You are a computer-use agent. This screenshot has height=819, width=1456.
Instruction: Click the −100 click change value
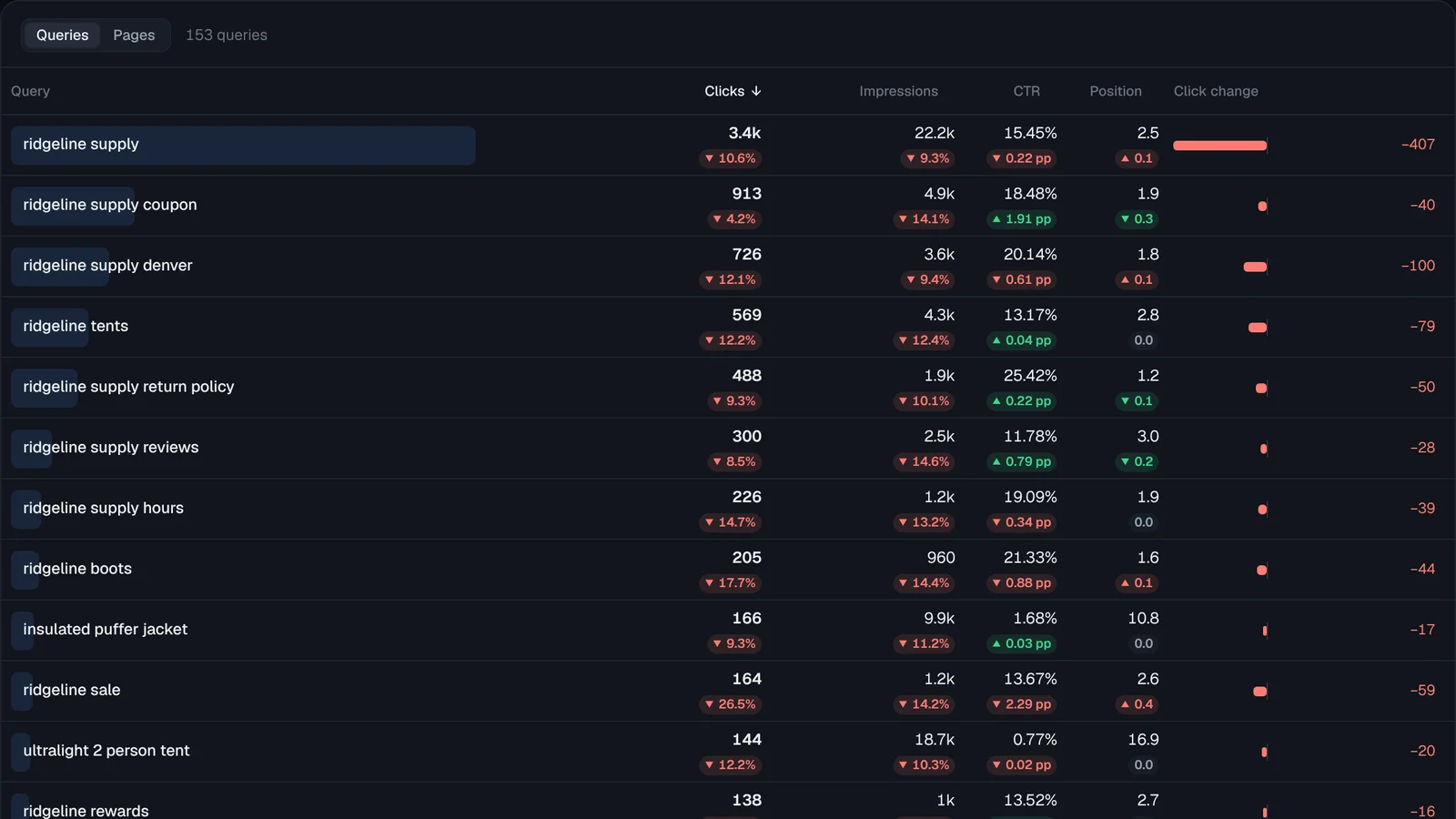click(1418, 266)
